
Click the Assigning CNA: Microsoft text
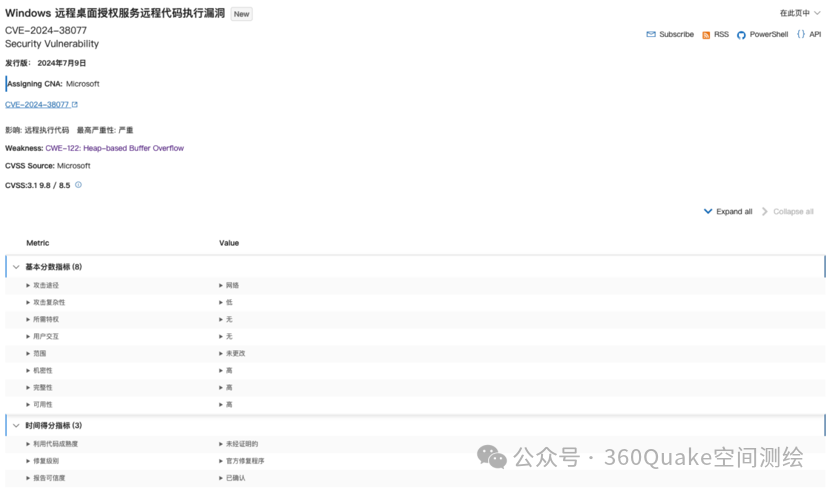tap(53, 84)
